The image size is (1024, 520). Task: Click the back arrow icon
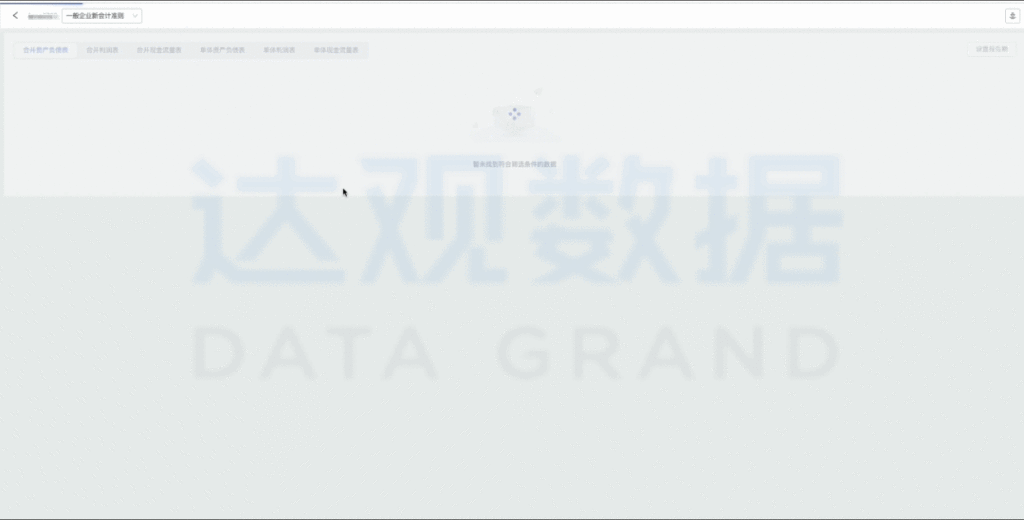[x=15, y=16]
